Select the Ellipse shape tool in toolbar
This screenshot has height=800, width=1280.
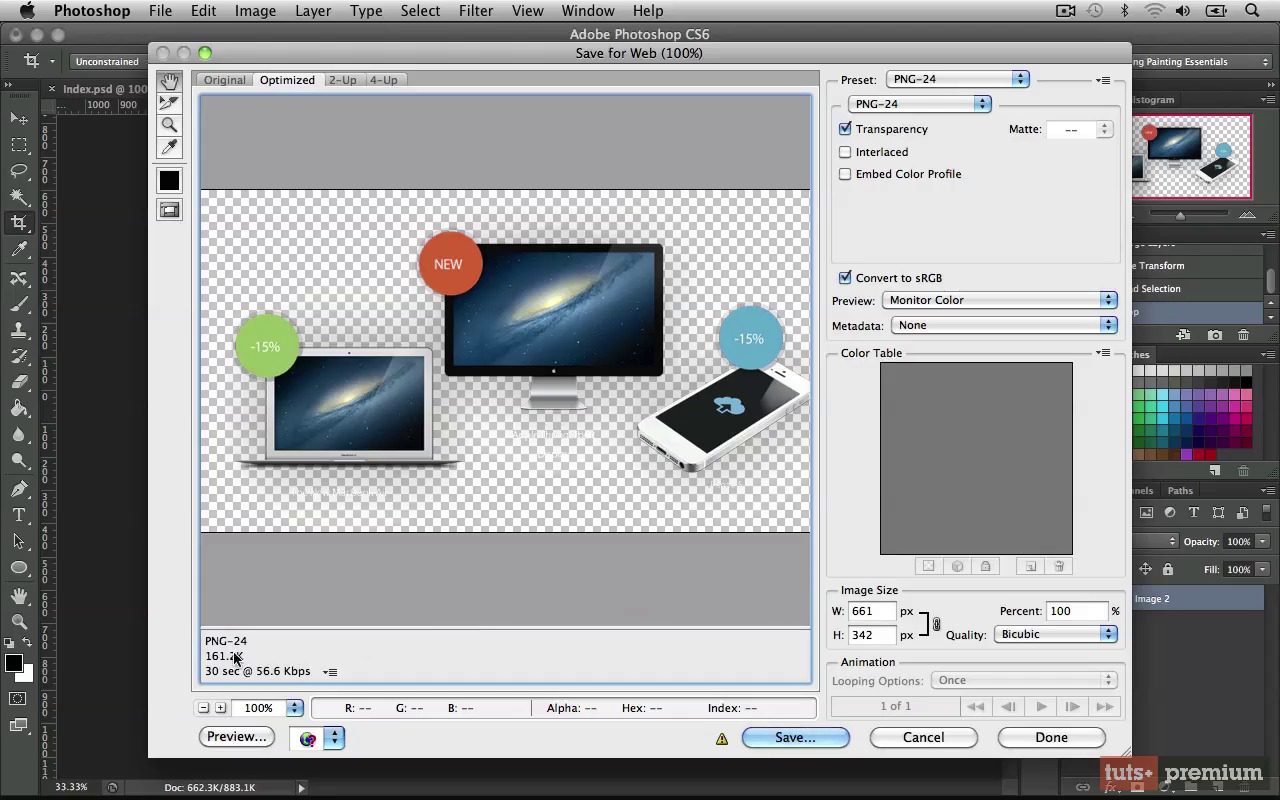coord(19,567)
